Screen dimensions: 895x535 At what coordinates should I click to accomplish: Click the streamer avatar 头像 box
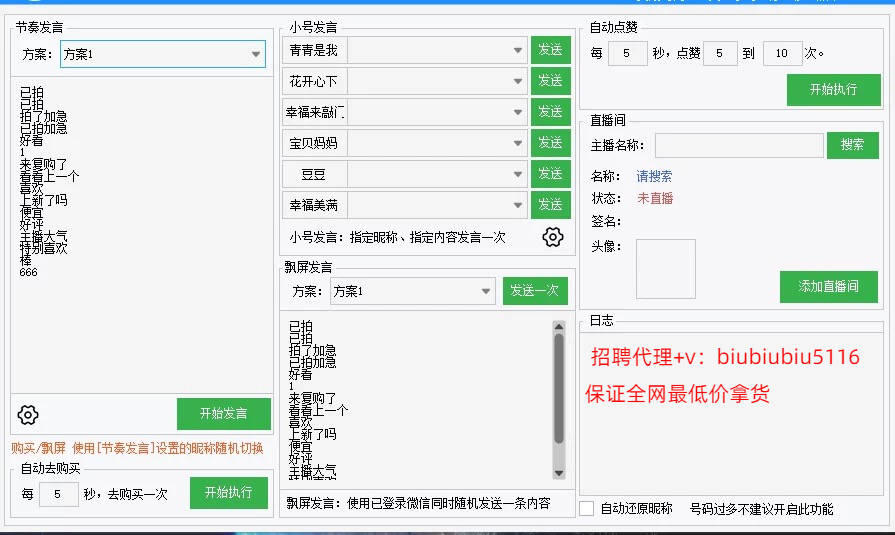[665, 268]
